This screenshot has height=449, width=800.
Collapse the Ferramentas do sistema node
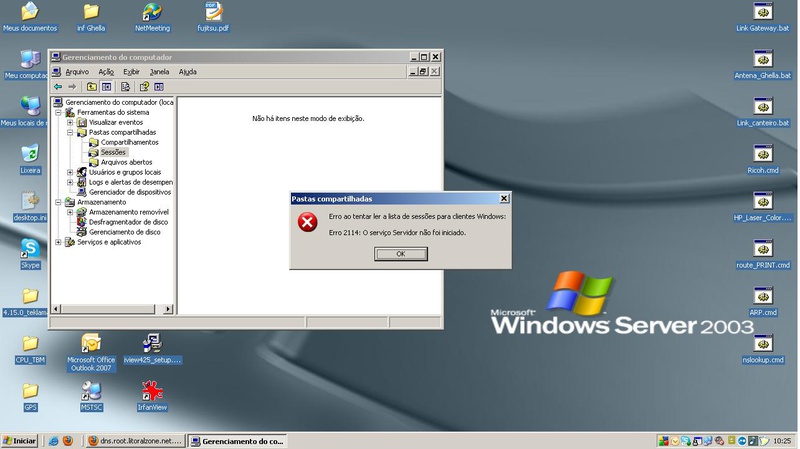[59, 112]
